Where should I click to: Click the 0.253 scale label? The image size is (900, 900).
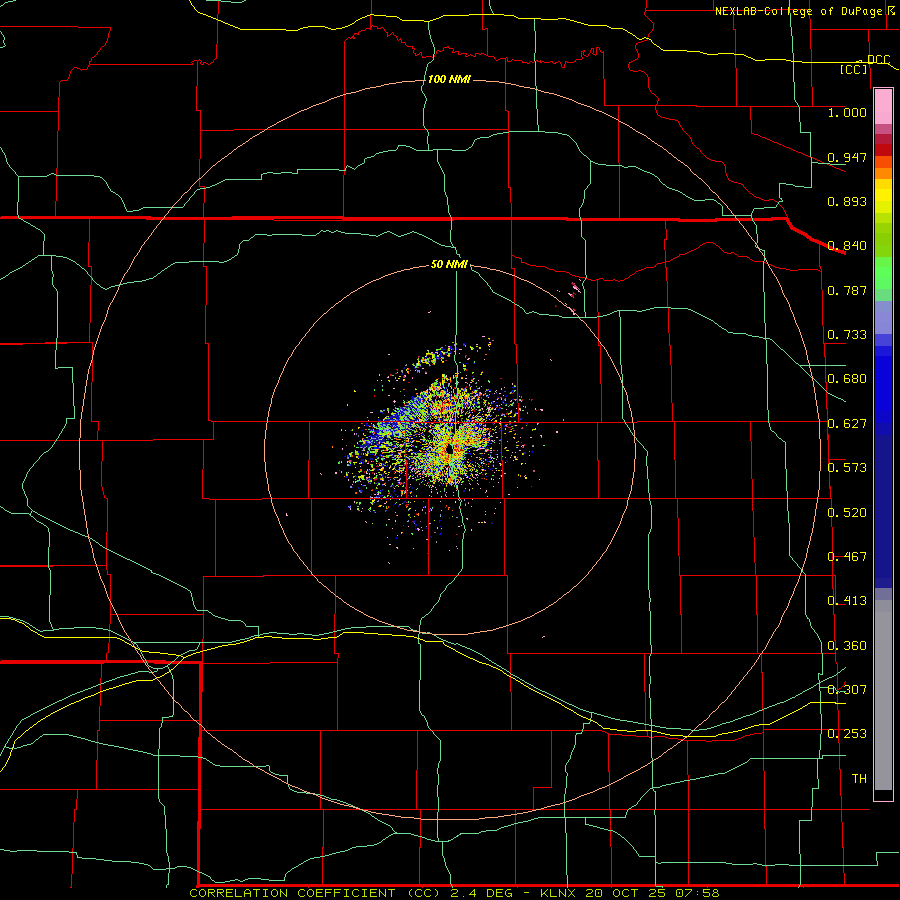[x=847, y=734]
